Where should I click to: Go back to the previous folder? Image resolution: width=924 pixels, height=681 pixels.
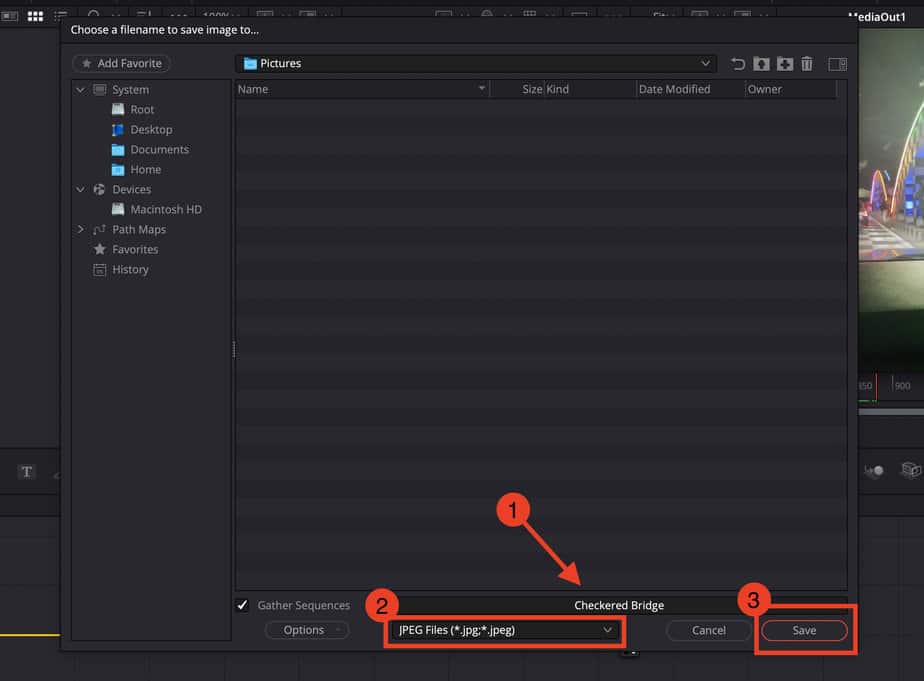tap(738, 64)
